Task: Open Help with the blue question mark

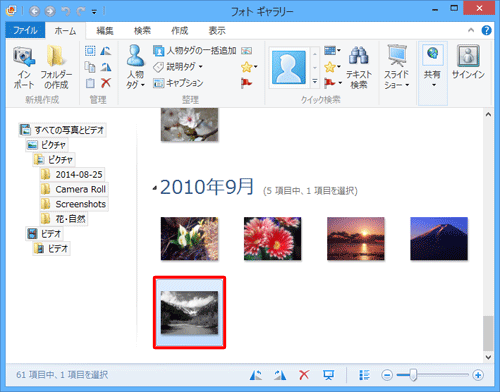Action: pos(486,31)
